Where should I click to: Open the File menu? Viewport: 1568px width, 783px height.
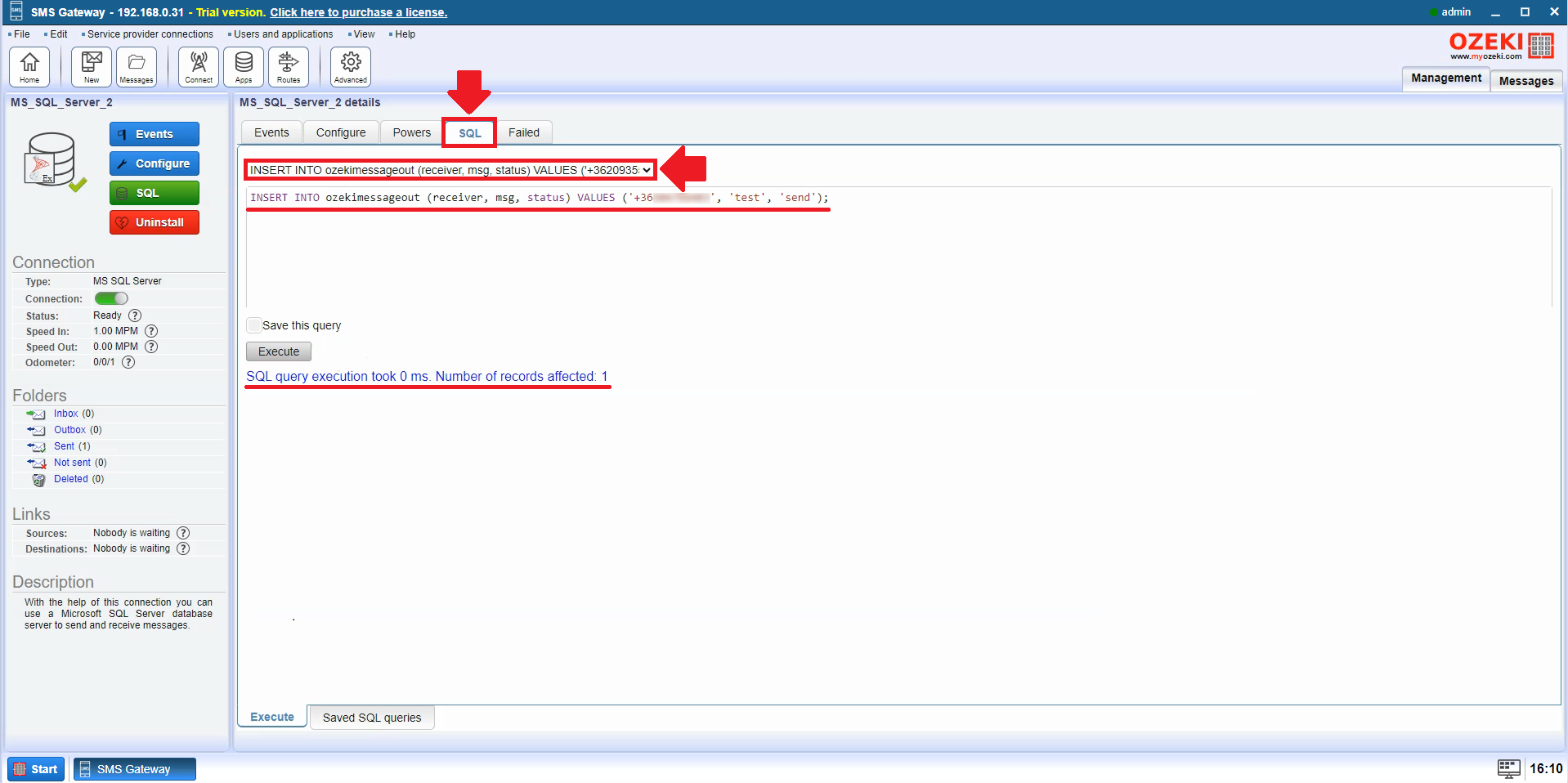coord(21,34)
